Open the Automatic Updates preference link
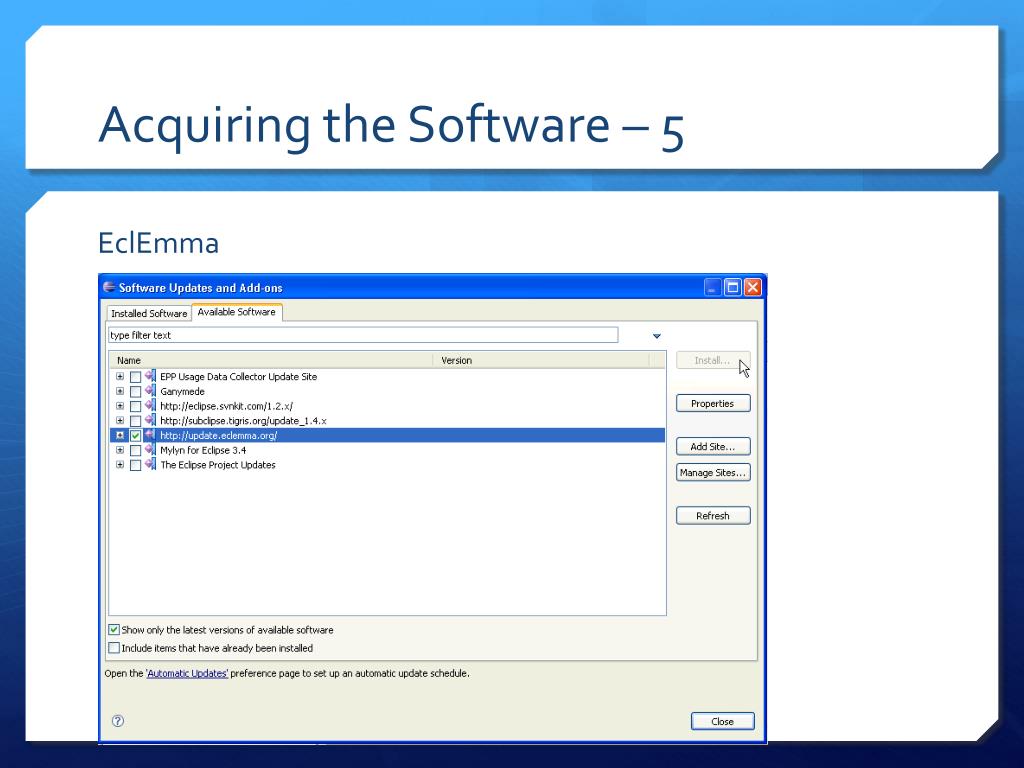Screen dimensions: 1024x768 pyautogui.click(x=187, y=673)
